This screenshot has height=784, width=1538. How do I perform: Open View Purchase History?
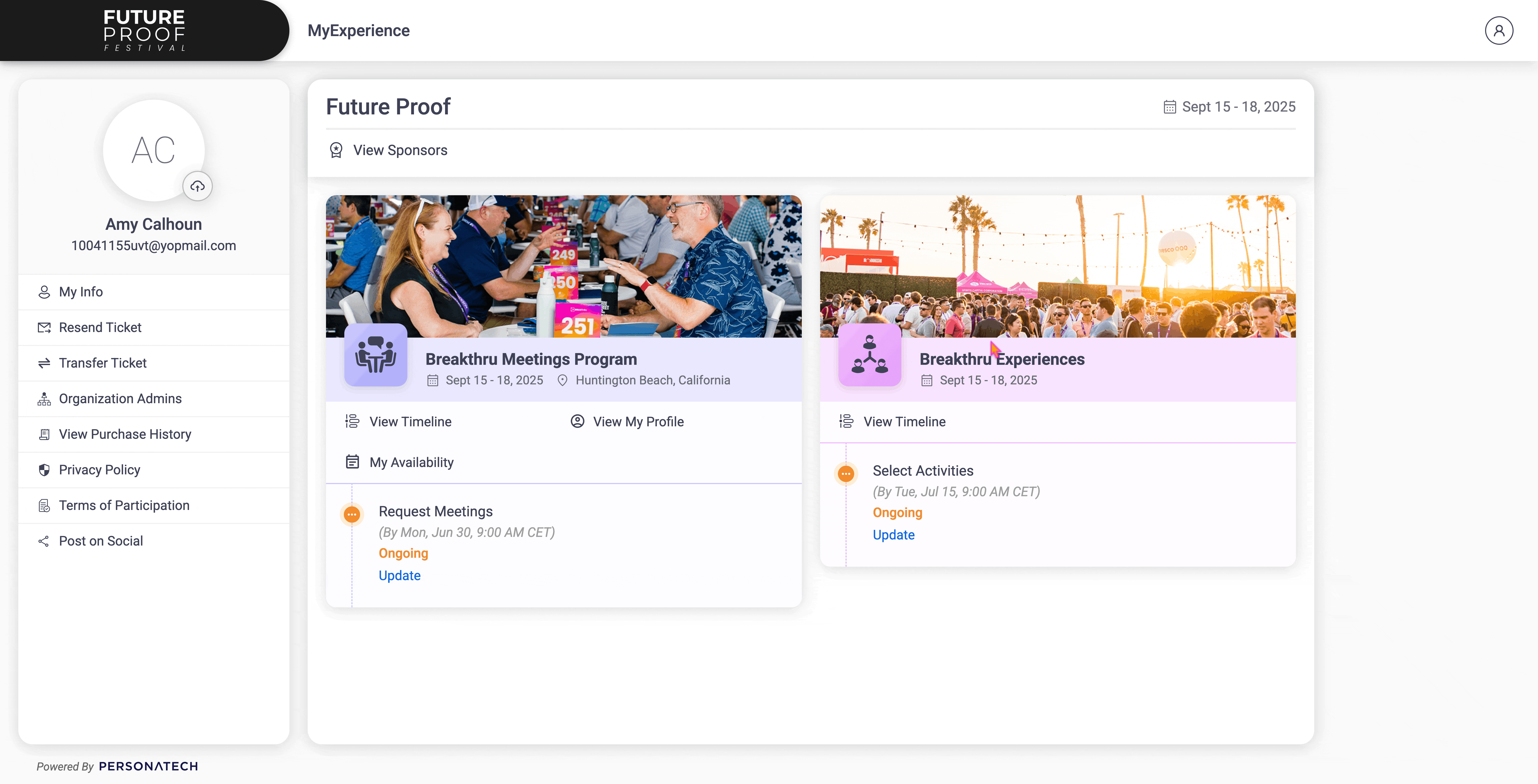pyautogui.click(x=125, y=434)
